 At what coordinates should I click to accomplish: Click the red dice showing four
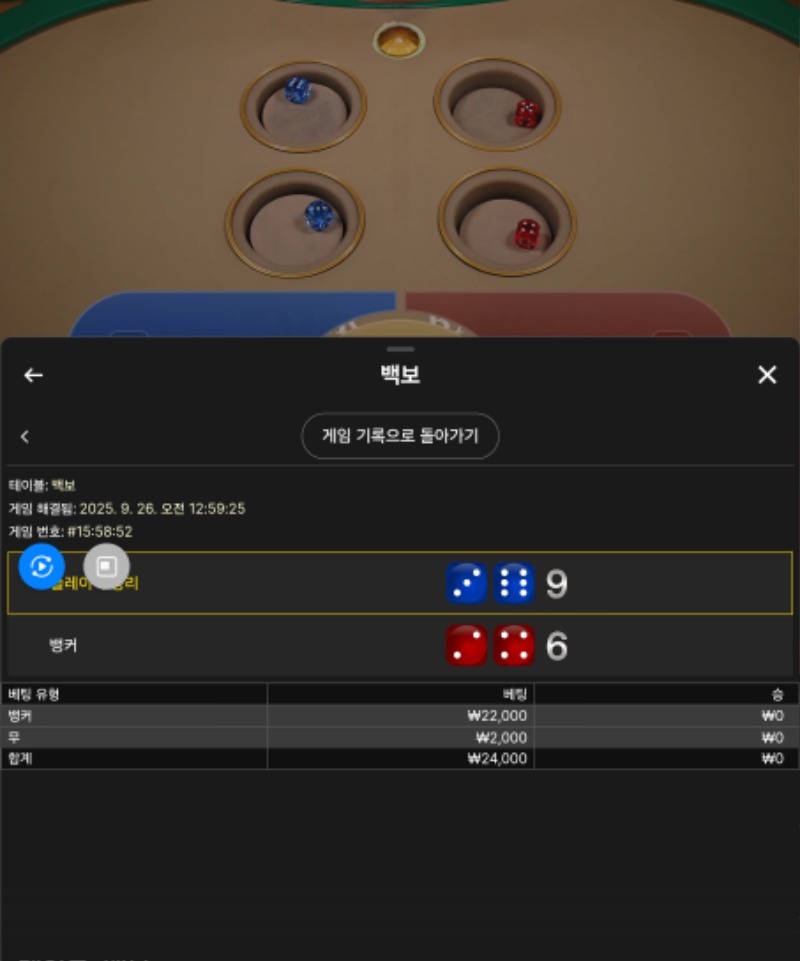point(514,645)
